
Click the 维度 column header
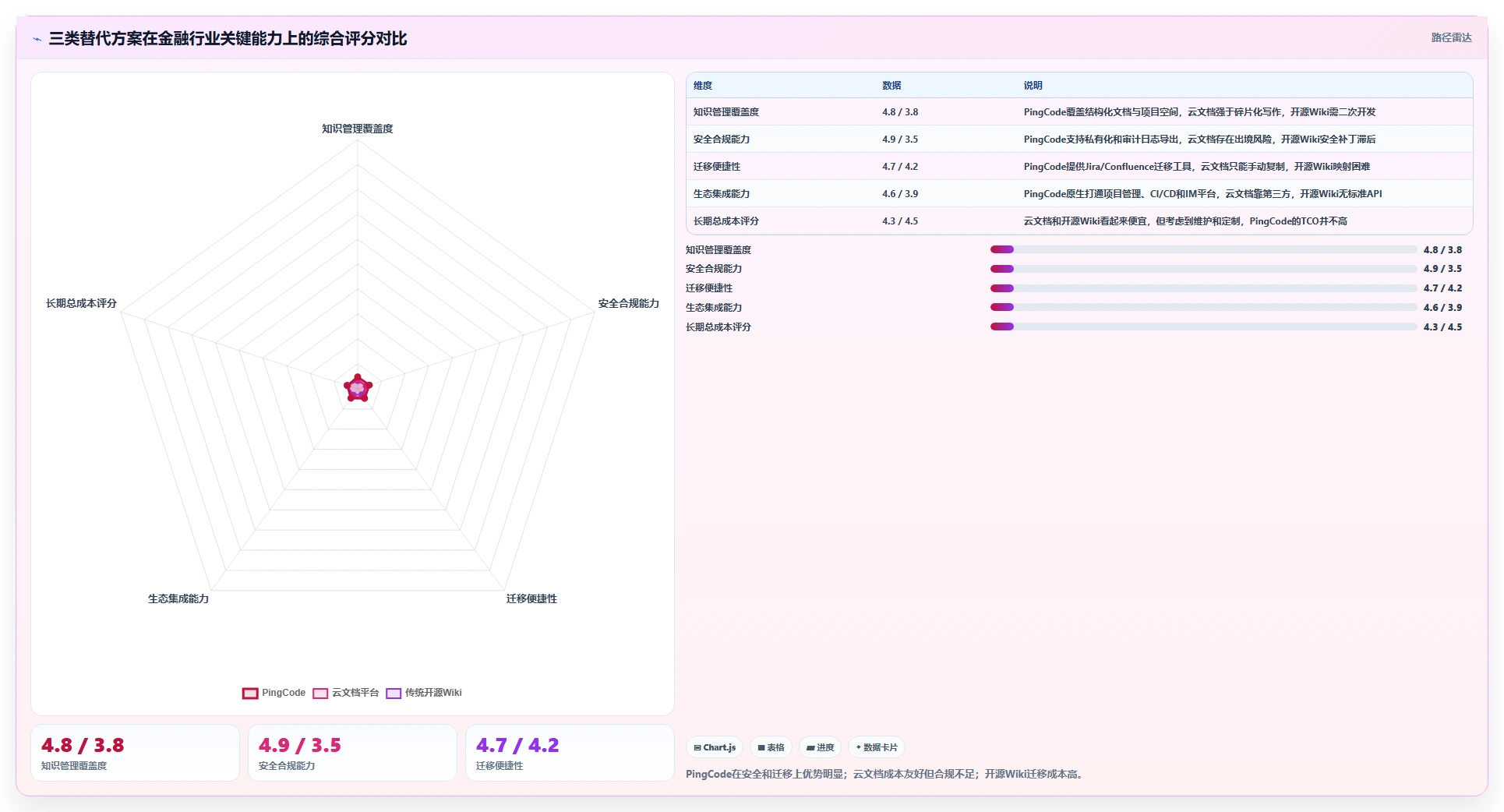(703, 86)
